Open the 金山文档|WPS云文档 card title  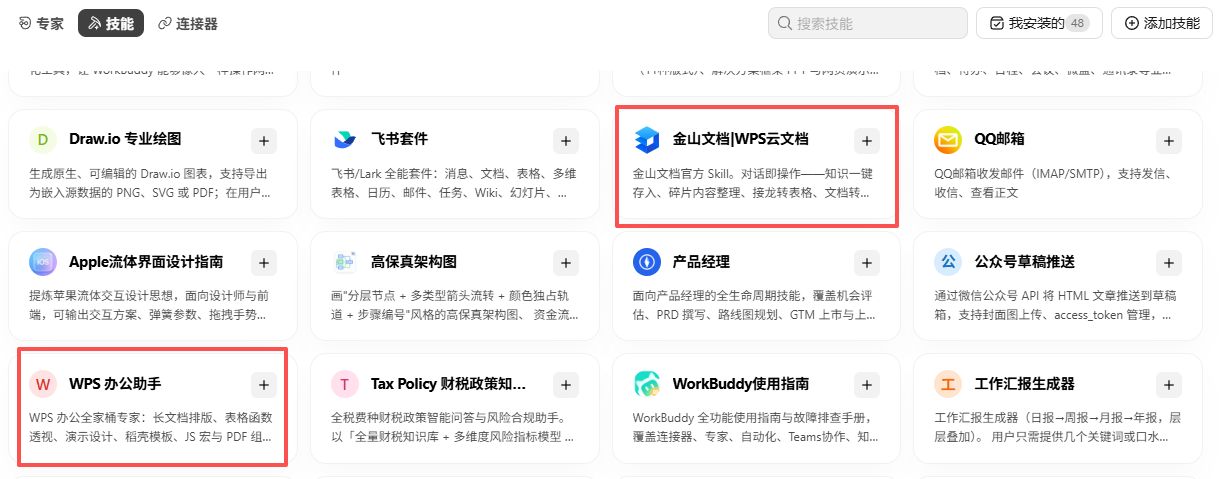[740, 139]
